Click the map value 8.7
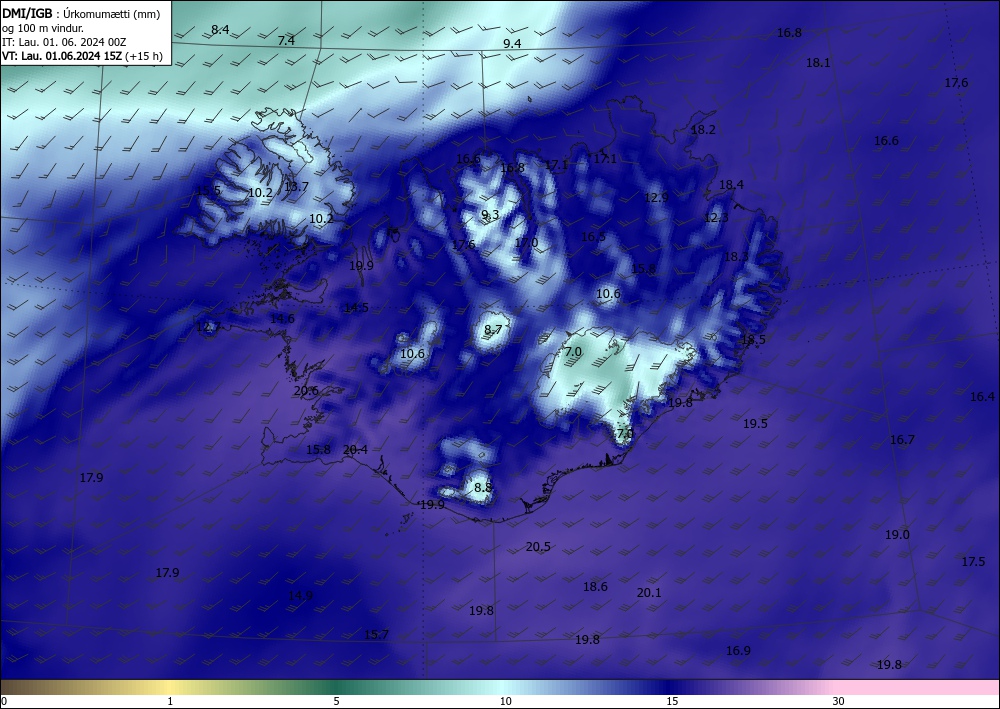1000x709 pixels. 493,330
